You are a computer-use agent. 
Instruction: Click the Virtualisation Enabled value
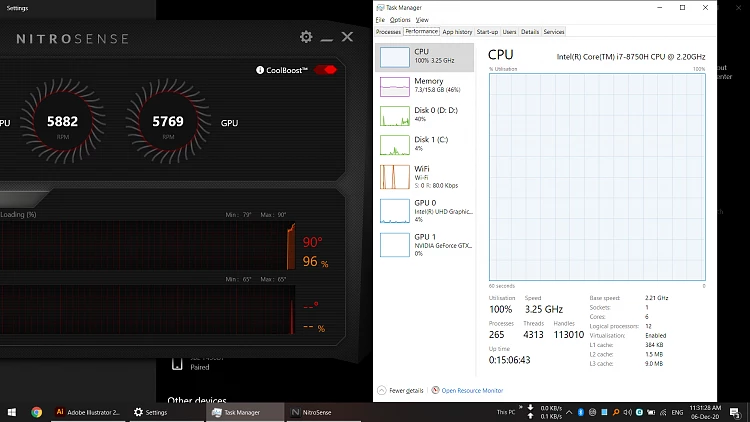(x=655, y=335)
